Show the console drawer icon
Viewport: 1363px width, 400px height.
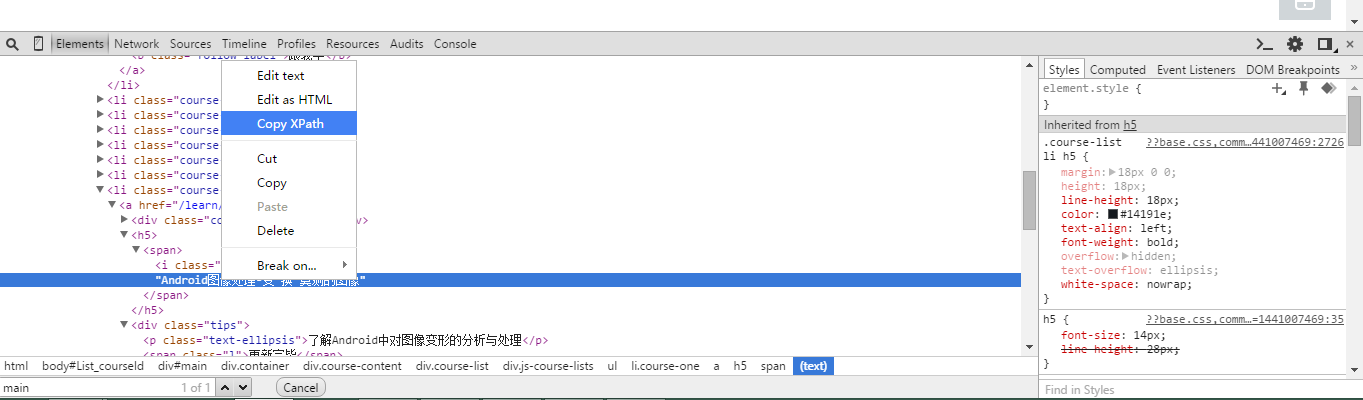click(x=1265, y=44)
